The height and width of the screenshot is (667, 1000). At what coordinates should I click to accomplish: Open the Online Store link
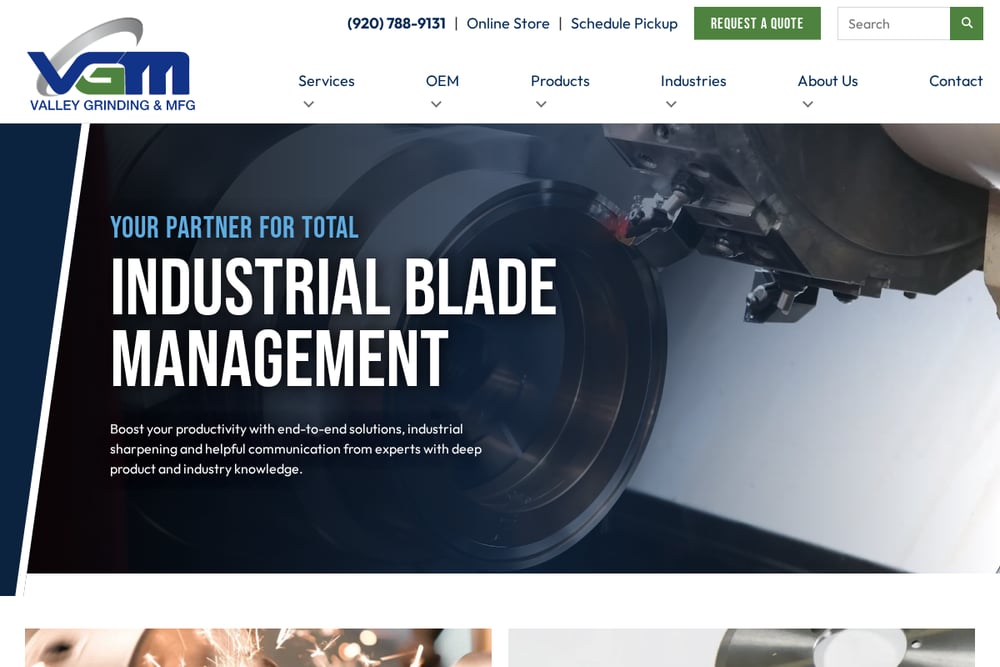[508, 24]
